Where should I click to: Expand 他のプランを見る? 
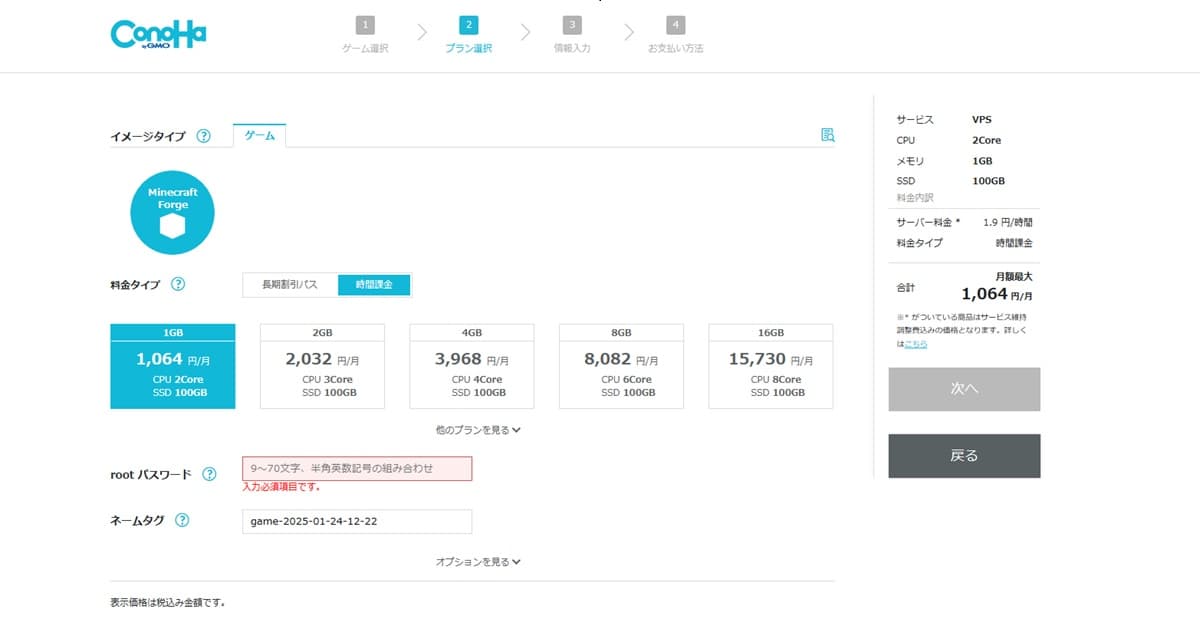pyautogui.click(x=478, y=430)
